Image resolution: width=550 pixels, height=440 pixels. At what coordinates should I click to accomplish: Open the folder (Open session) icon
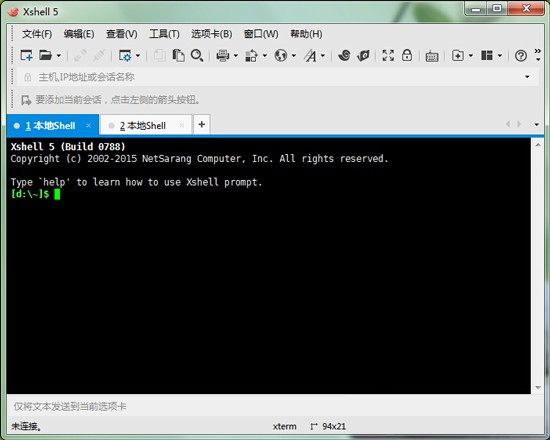click(46, 55)
